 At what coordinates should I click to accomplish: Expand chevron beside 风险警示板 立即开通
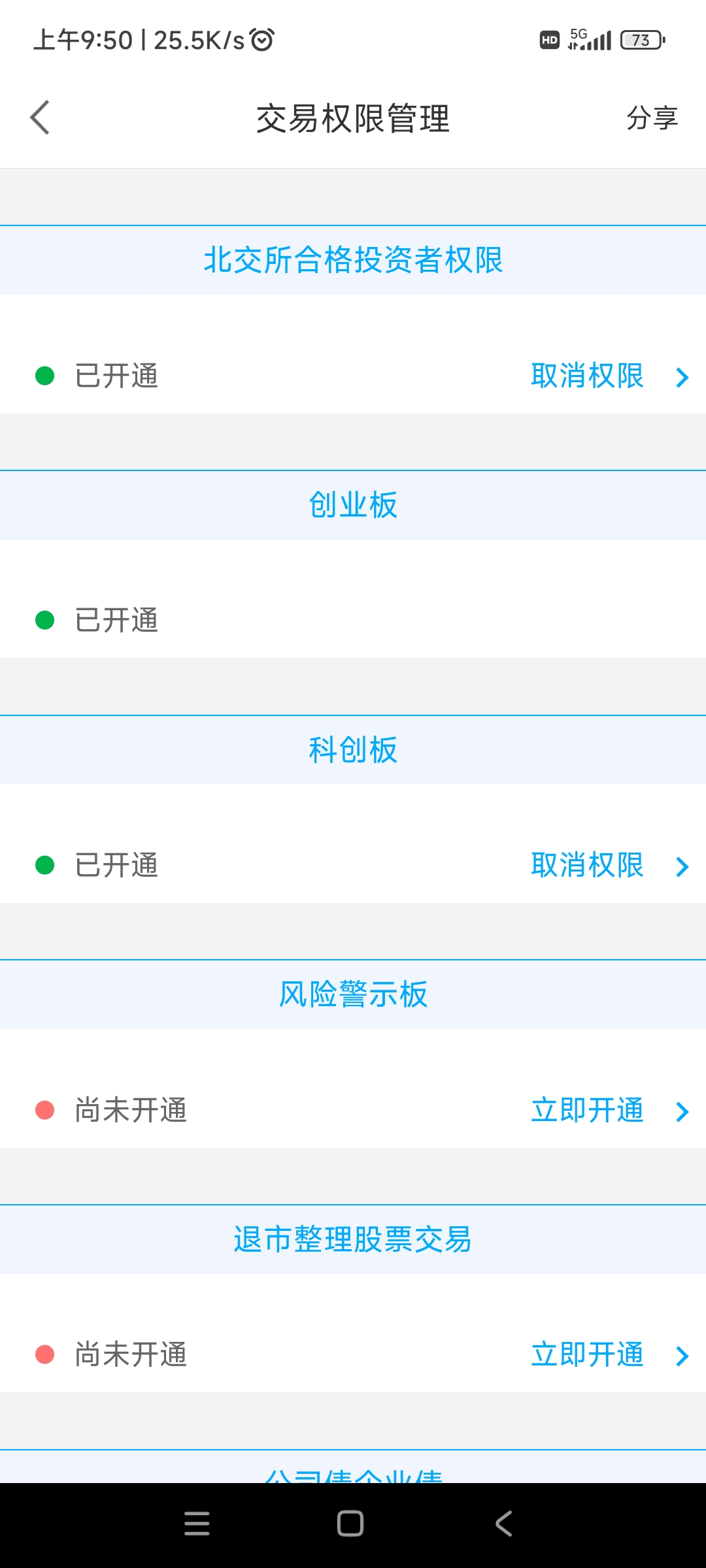click(x=682, y=1111)
